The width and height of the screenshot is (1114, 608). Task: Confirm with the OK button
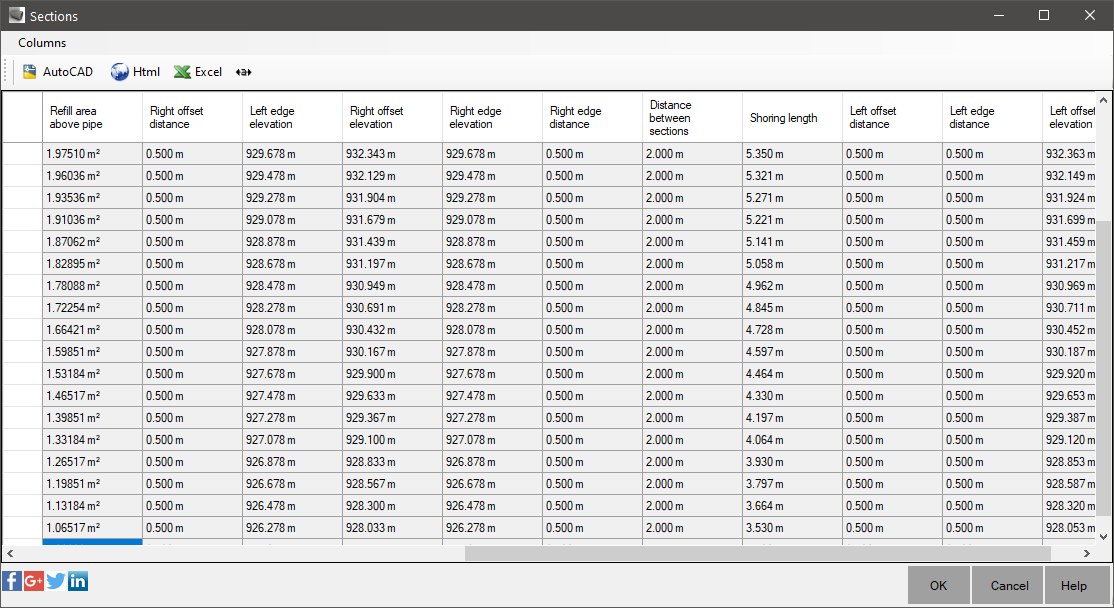939,585
